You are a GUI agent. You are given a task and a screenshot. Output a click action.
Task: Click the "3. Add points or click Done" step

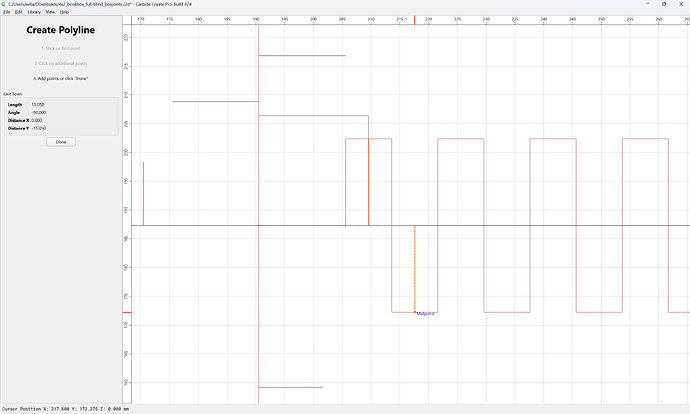click(x=61, y=78)
